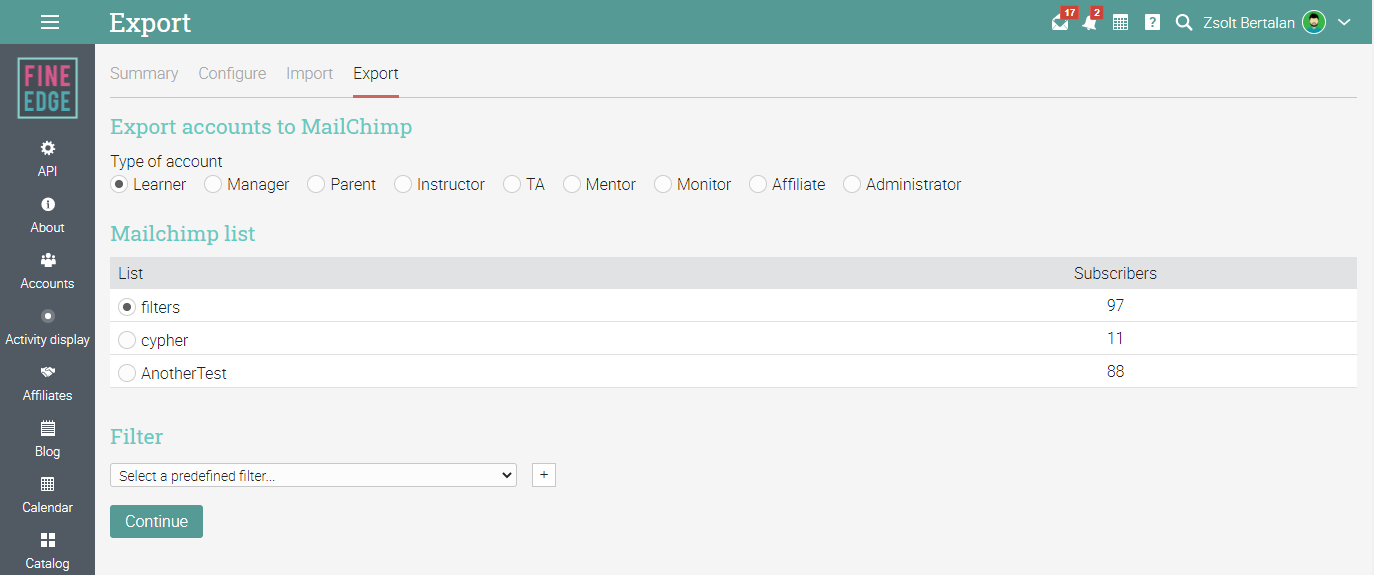Screen dimensions: 1374x575
Task: Click the Zsolt Bertalan user name
Action: tap(1248, 22)
